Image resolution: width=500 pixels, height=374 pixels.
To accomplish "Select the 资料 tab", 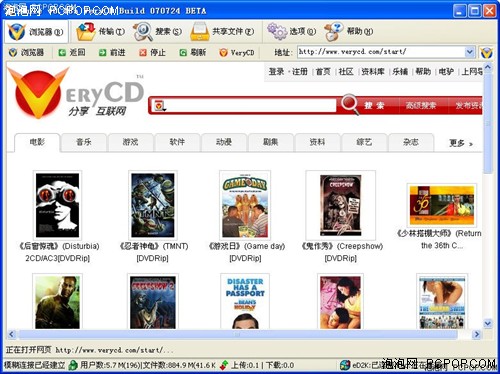I will [x=317, y=142].
